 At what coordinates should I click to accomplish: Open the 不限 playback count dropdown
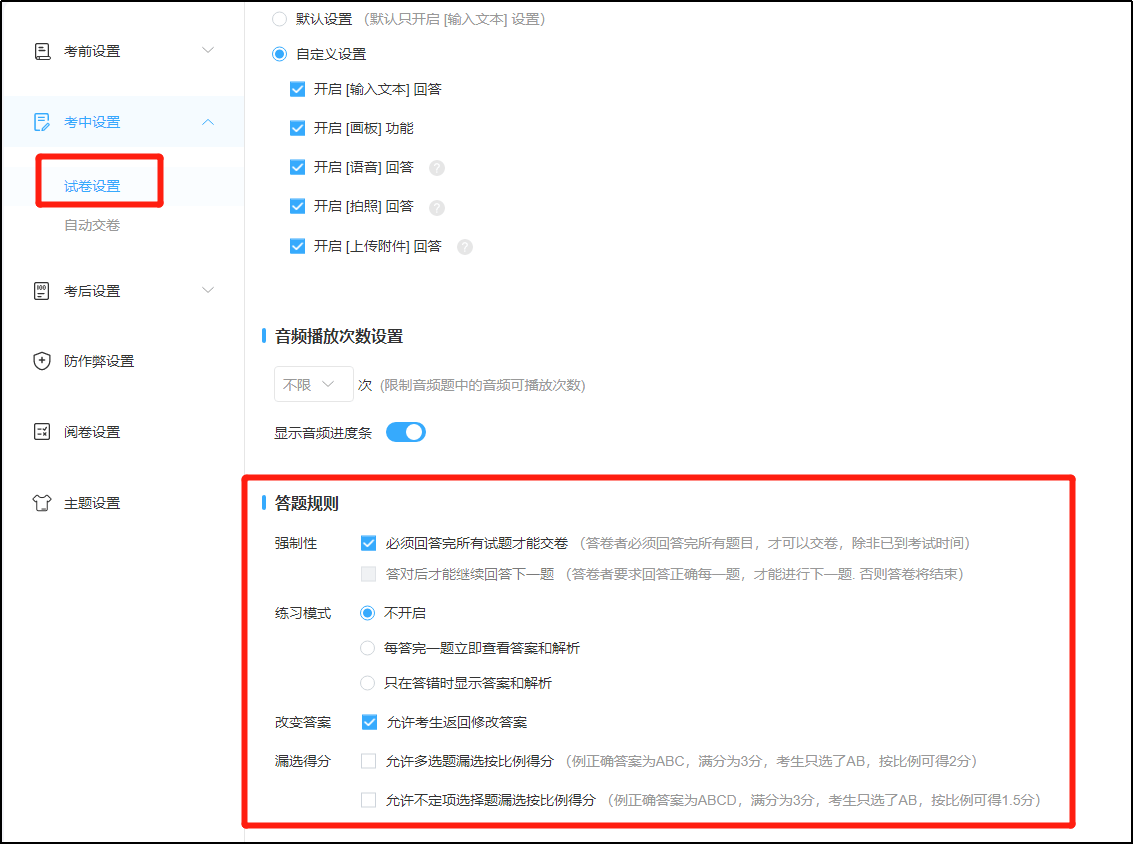pos(313,383)
